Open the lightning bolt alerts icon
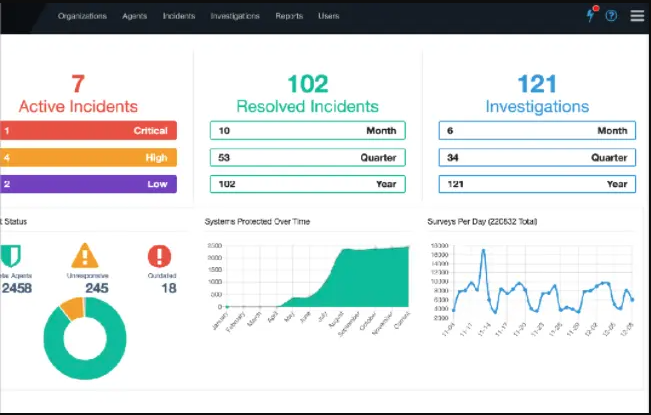The width and height of the screenshot is (651, 415). click(591, 15)
